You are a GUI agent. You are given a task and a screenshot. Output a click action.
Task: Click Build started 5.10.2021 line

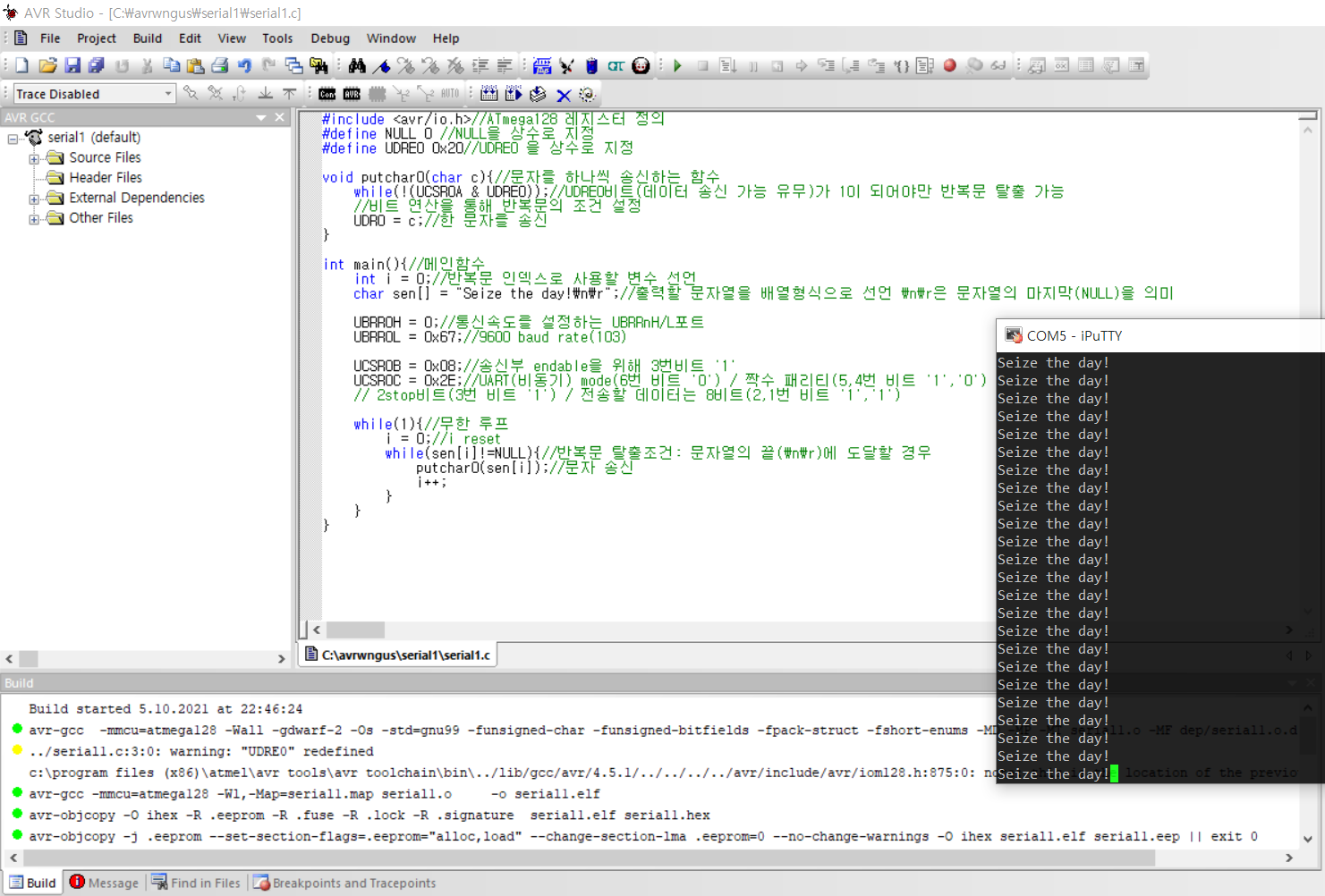pos(166,709)
